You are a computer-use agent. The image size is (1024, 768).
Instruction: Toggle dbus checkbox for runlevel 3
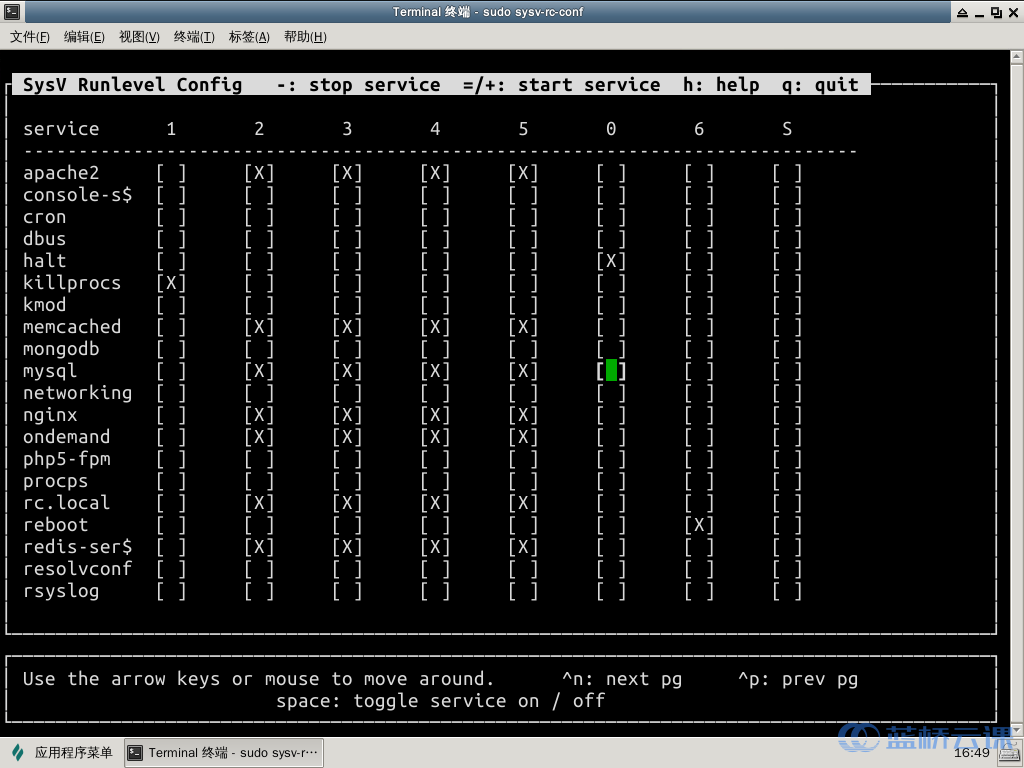[x=347, y=239]
